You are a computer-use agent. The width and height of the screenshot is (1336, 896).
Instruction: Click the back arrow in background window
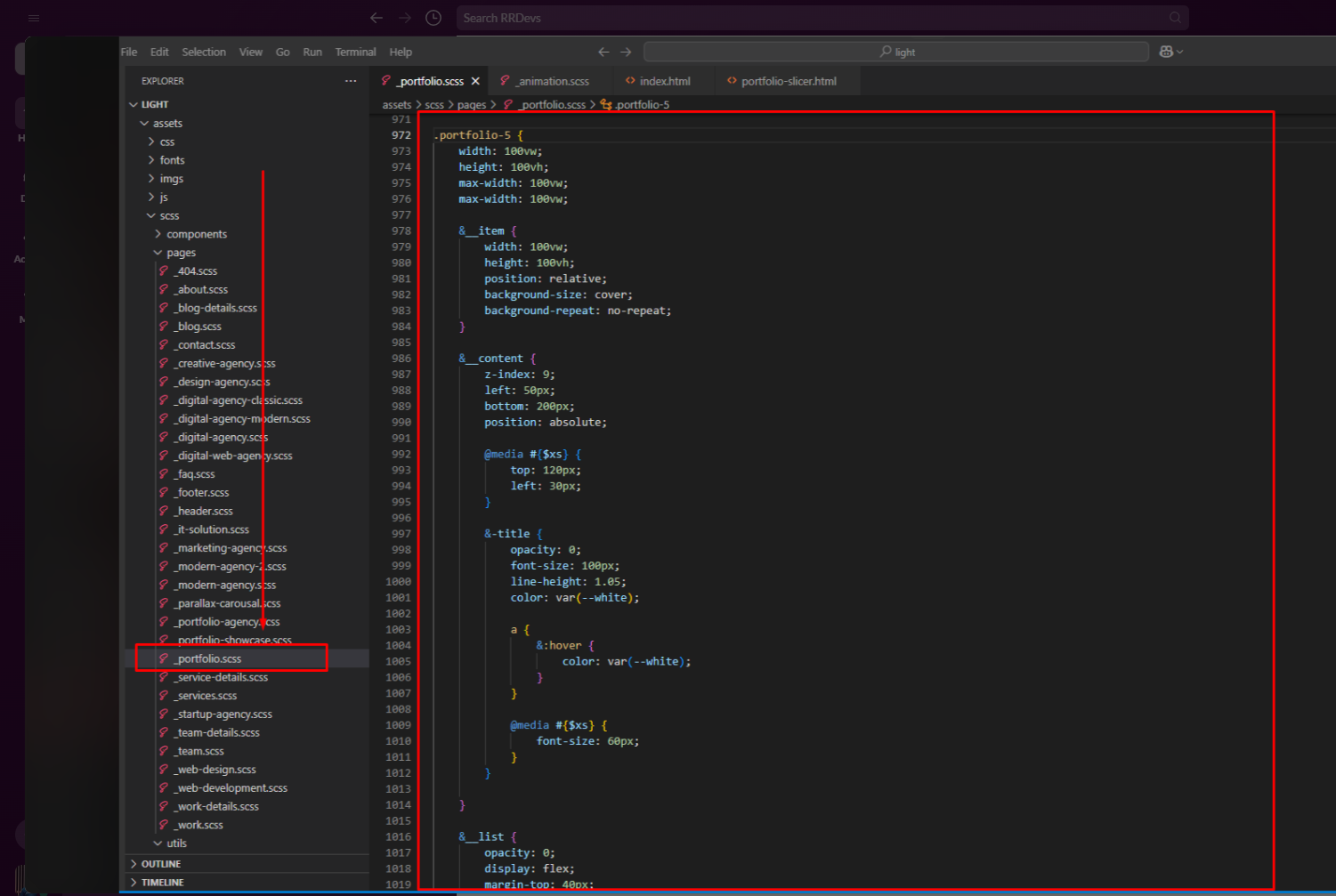pos(377,18)
